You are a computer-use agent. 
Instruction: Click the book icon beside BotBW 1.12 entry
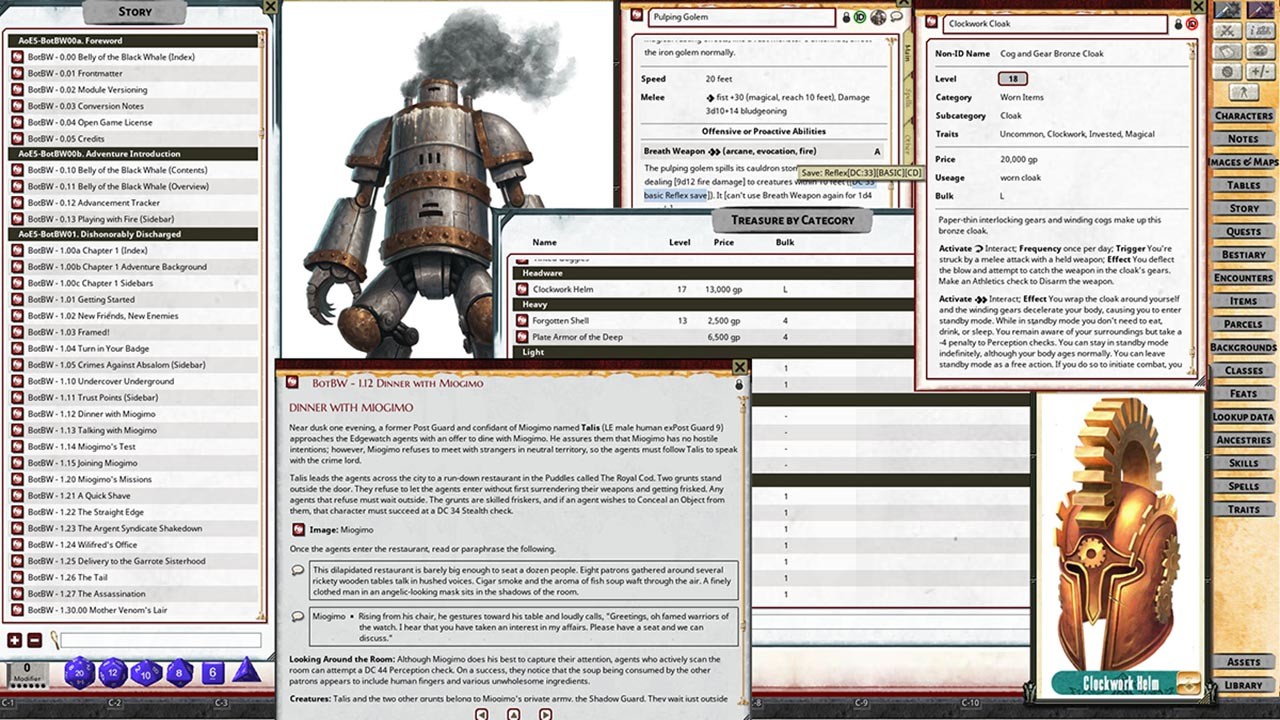pos(291,382)
